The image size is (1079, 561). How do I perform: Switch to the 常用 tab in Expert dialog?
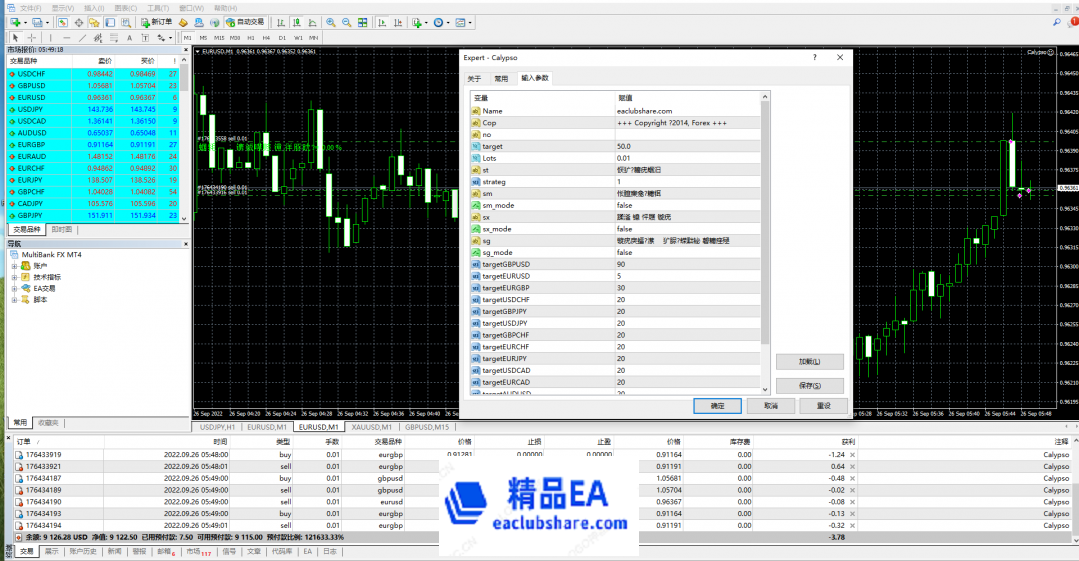pyautogui.click(x=502, y=78)
